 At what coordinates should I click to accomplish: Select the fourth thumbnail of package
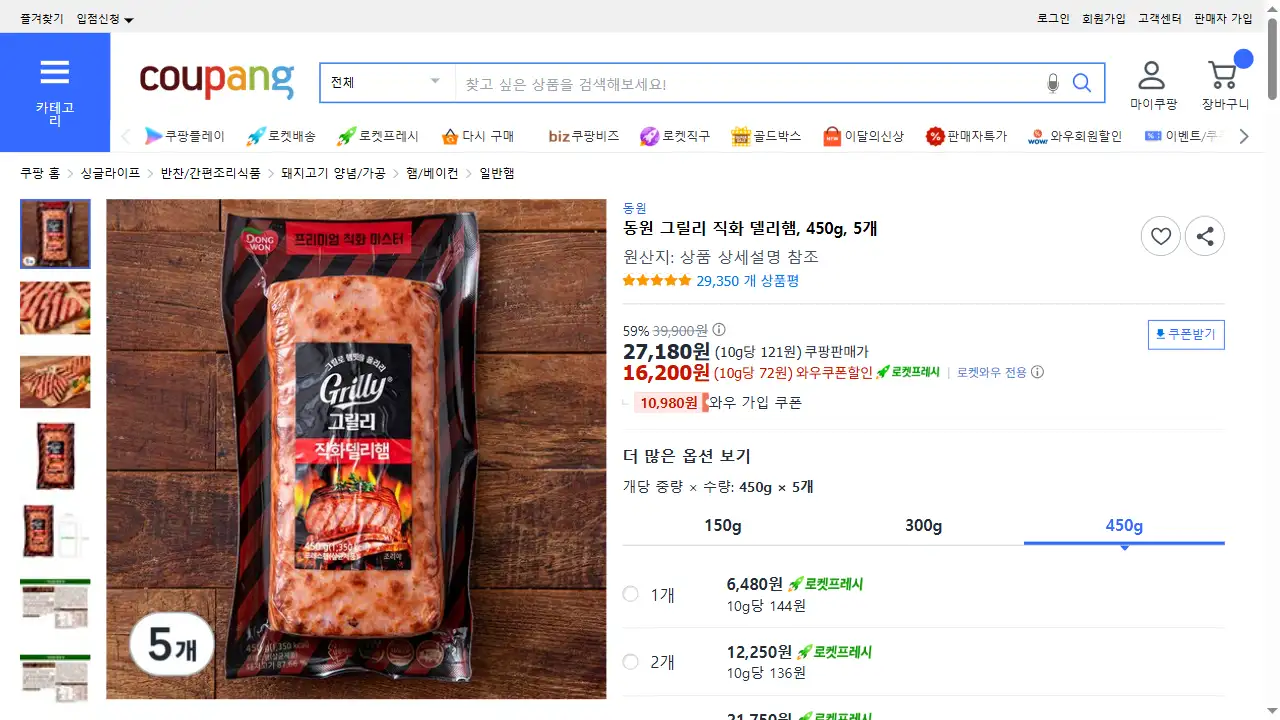point(55,456)
